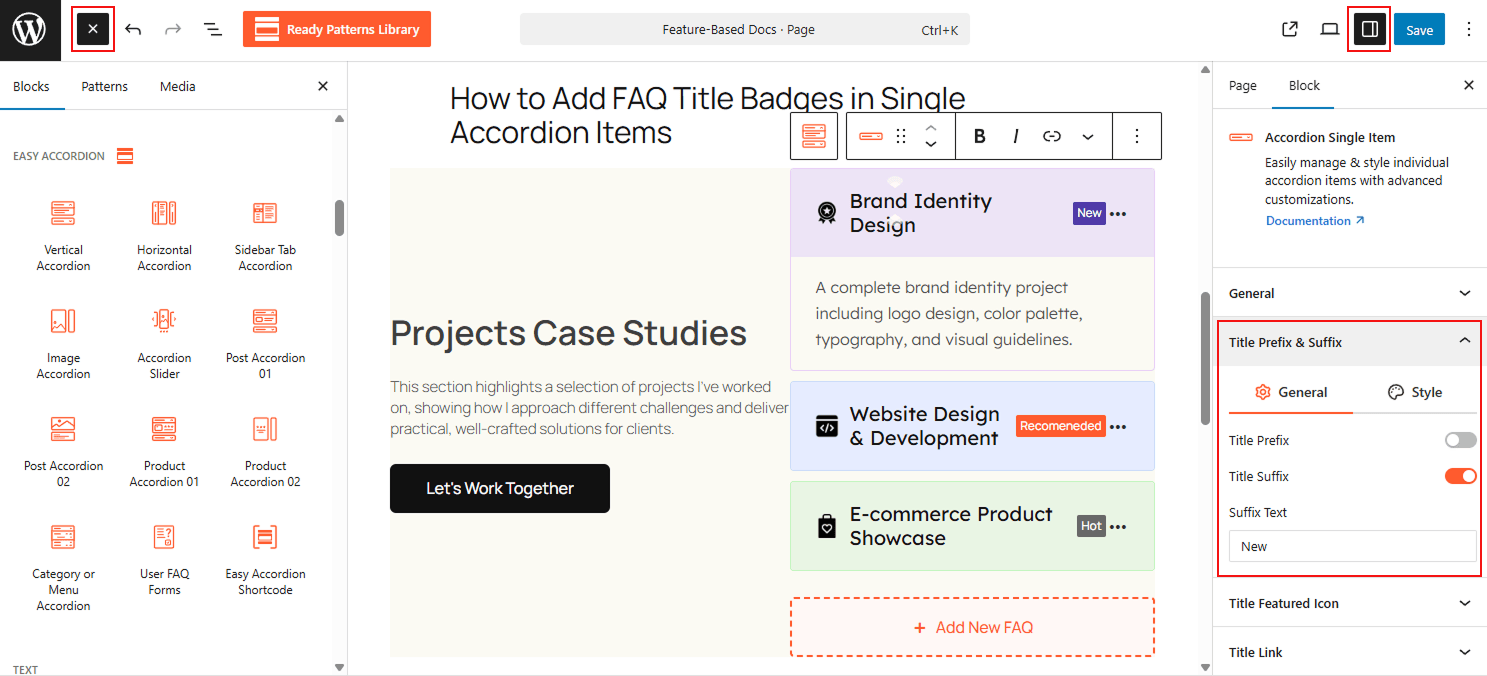Screen dimensions: 1487x676
Task: Undo the last change
Action: coord(134,29)
